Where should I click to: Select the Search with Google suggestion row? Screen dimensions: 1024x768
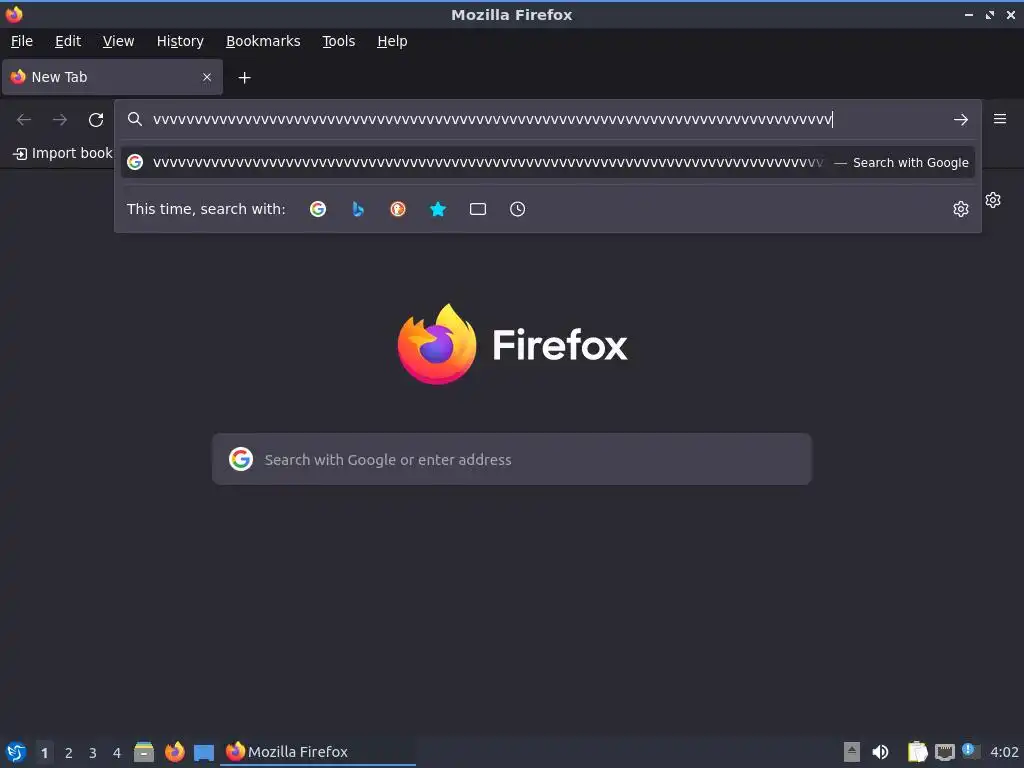pos(548,163)
